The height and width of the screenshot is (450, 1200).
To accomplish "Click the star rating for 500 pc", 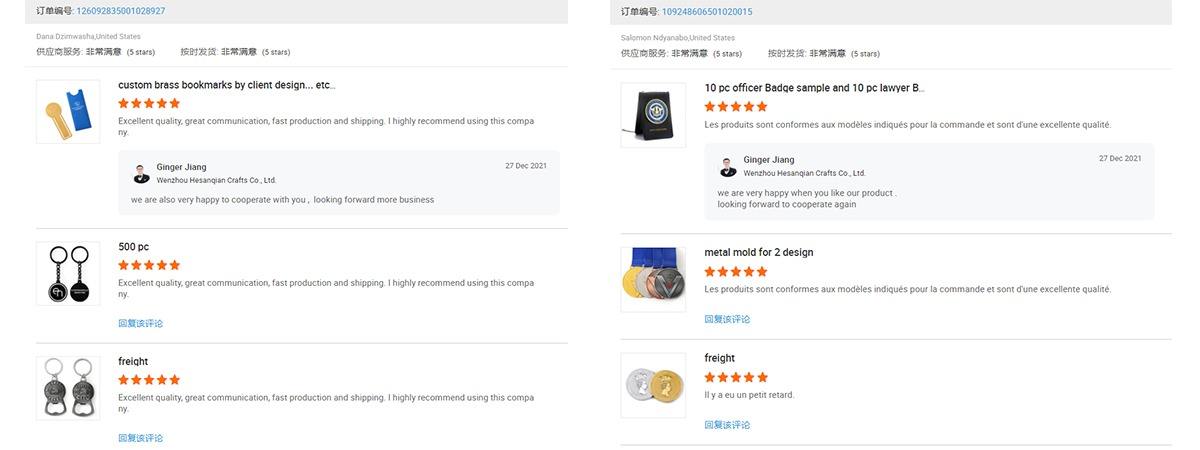I will (x=149, y=265).
